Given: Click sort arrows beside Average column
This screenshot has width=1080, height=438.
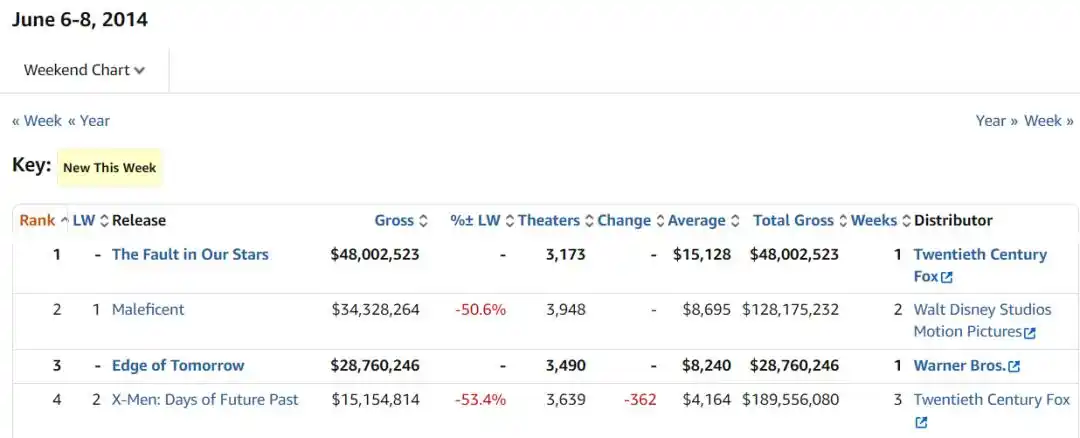Looking at the screenshot, I should coord(735,221).
